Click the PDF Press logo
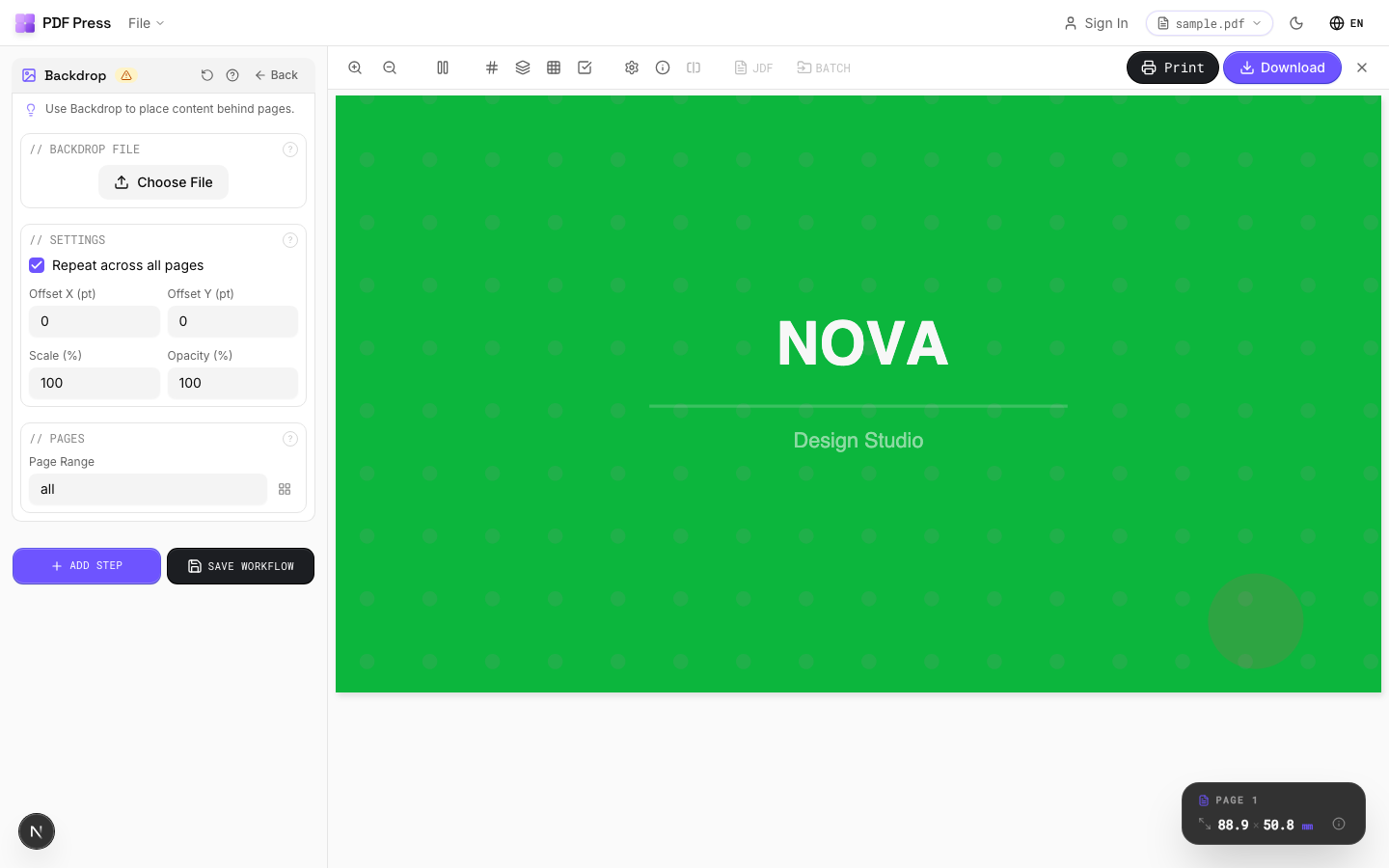This screenshot has height=868, width=1389. coord(63,23)
